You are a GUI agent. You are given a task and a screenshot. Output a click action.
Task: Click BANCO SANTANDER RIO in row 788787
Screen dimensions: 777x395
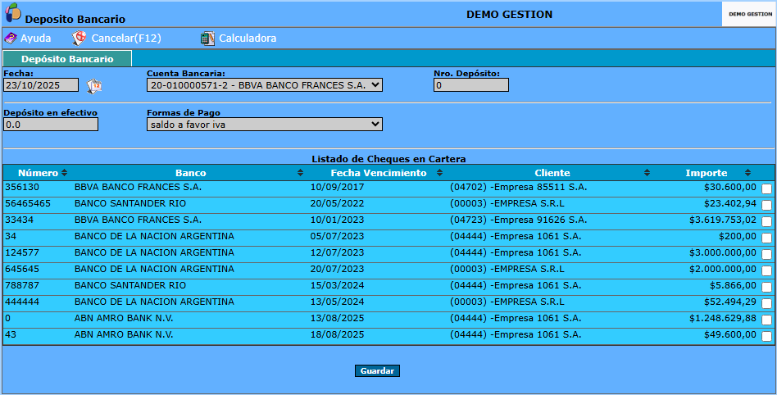[130, 285]
